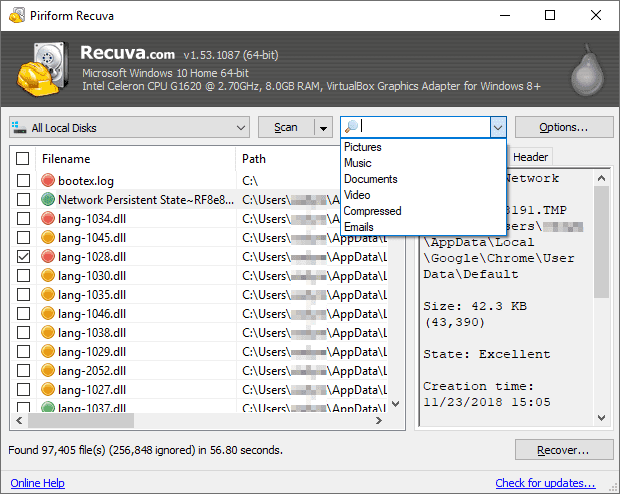
Task: Mark the checkbox for lang-1046.dll
Action: [23, 313]
